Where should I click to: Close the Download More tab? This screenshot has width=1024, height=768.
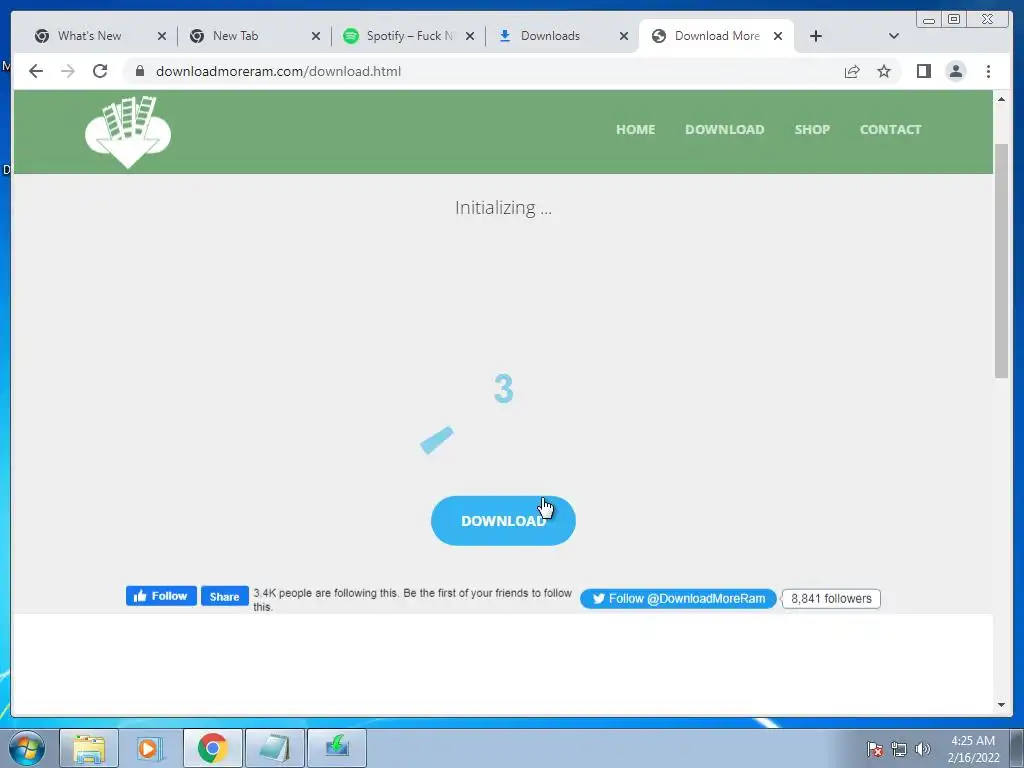click(x=778, y=37)
